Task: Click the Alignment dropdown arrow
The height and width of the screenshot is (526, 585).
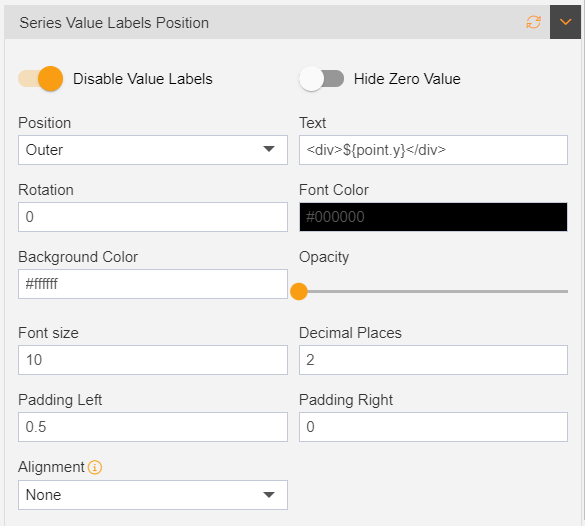Action: pyautogui.click(x=269, y=495)
